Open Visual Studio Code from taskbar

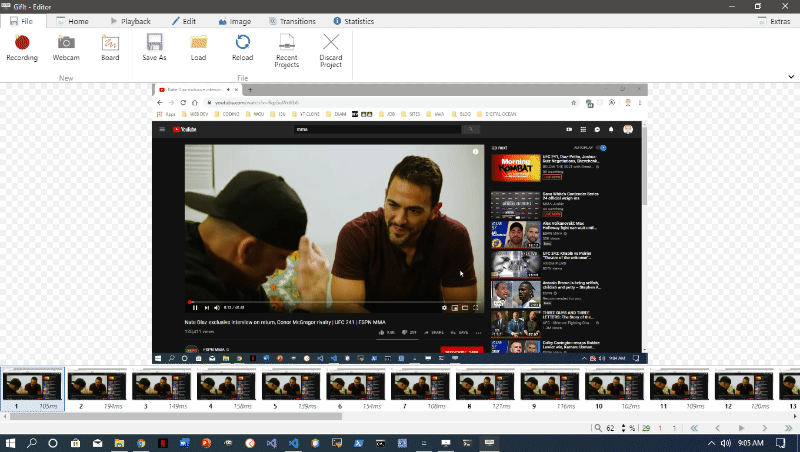(x=293, y=443)
